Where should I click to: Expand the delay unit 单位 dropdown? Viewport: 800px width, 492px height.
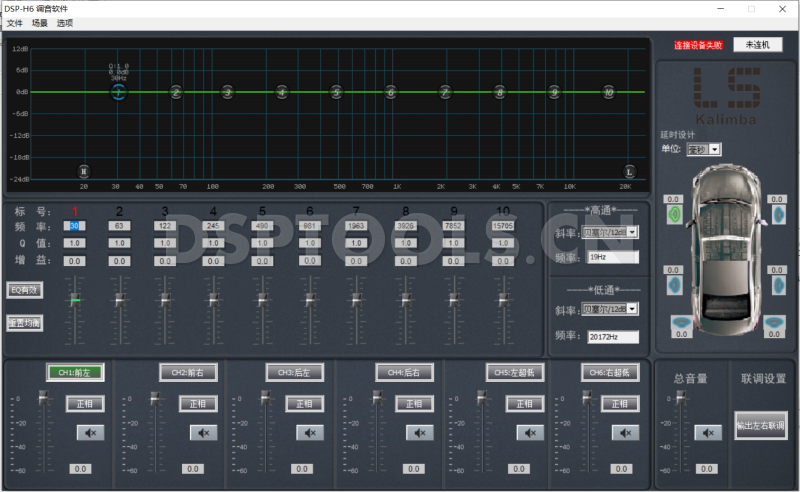point(714,149)
